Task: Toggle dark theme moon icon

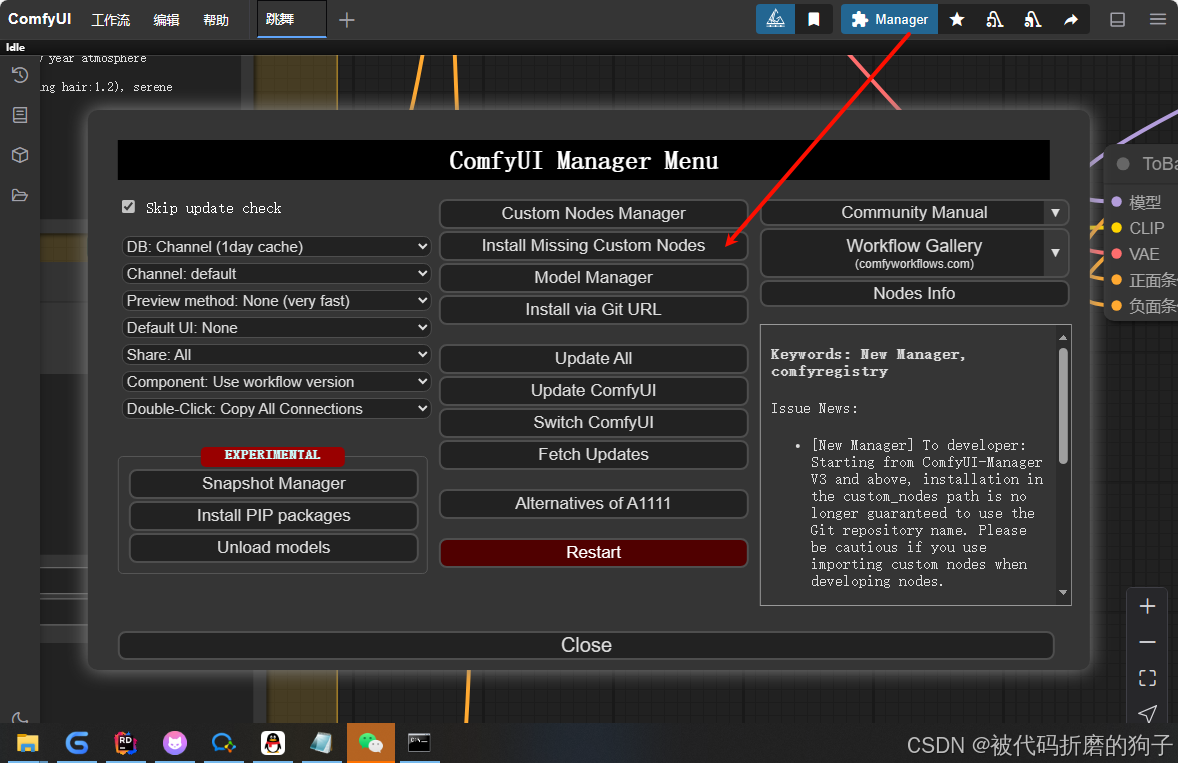Action: coord(20,718)
